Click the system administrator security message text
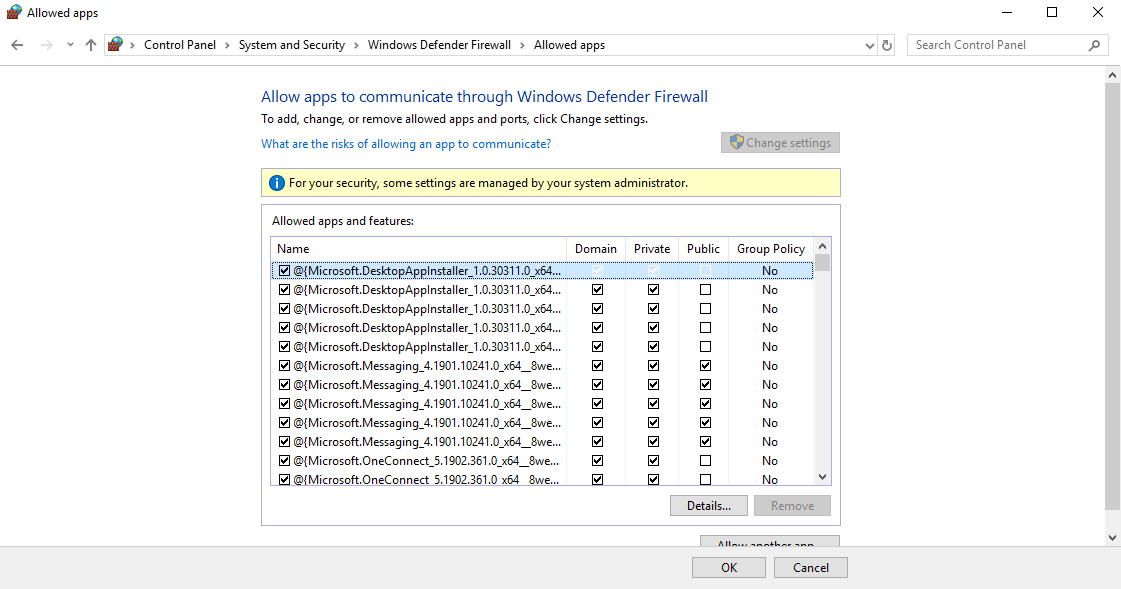1121x589 pixels. (x=488, y=183)
